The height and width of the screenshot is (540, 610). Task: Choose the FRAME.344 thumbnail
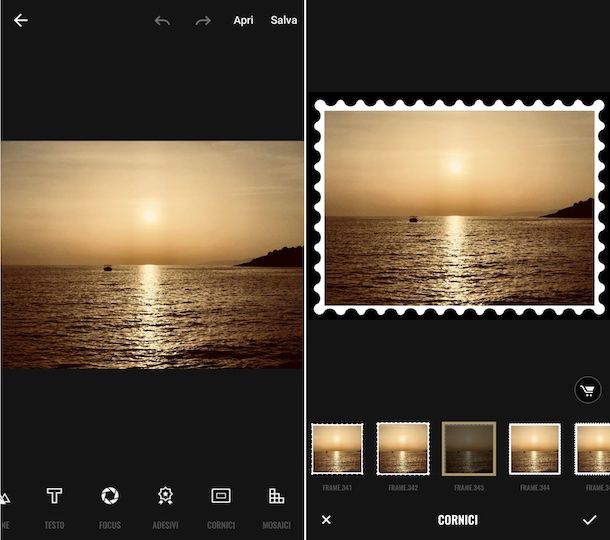[x=535, y=449]
